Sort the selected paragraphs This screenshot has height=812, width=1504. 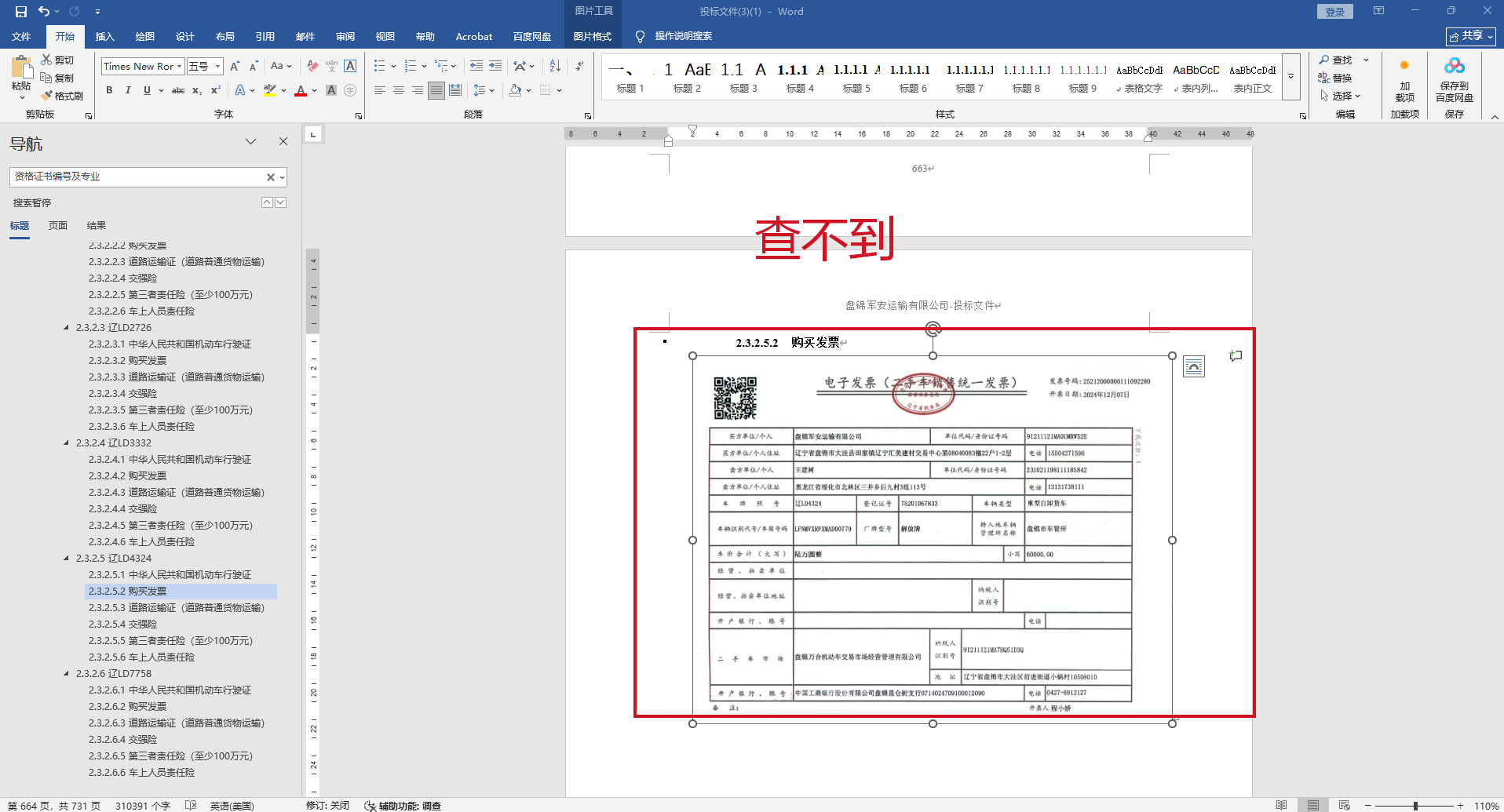point(555,67)
